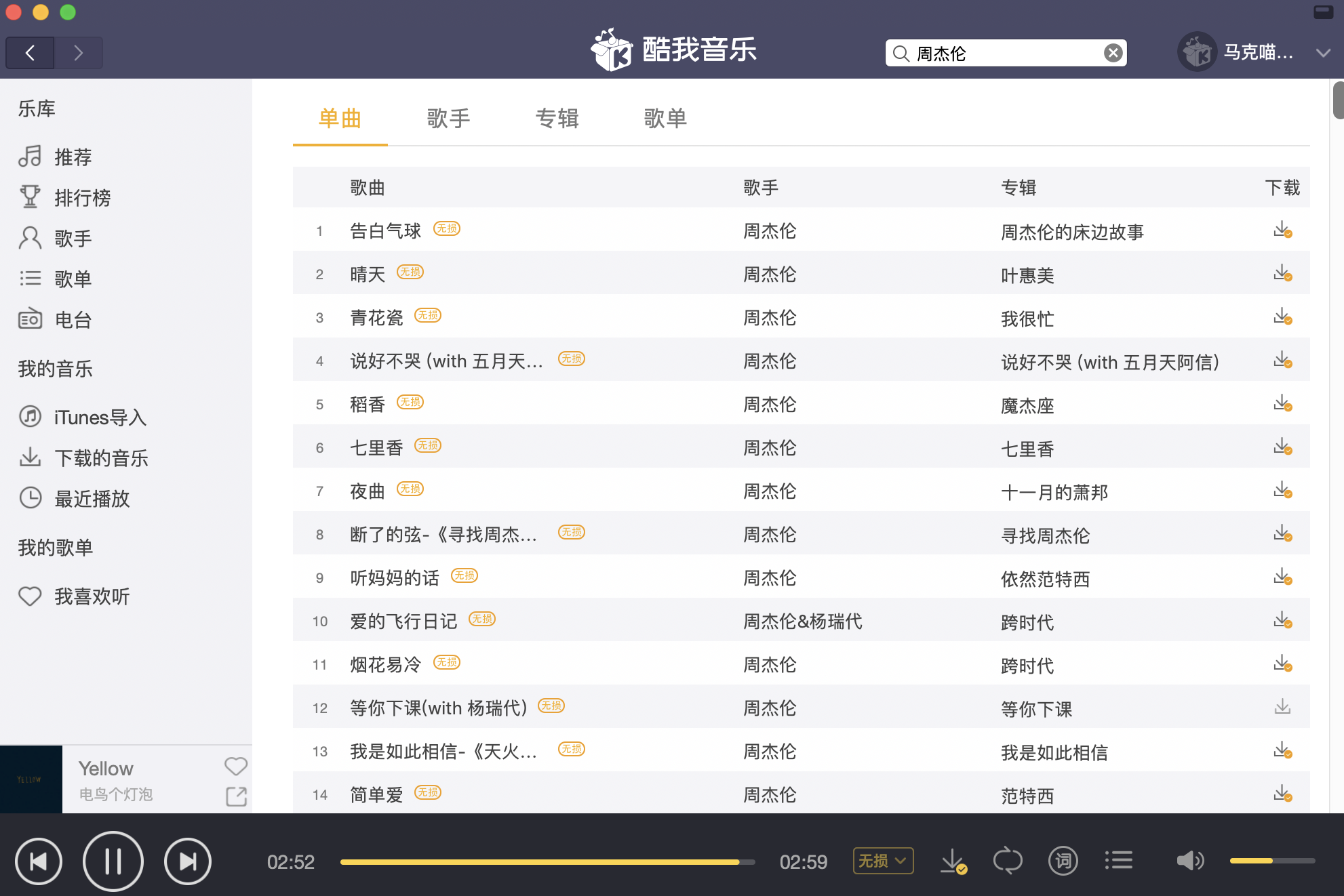Navigate back with the back arrow
This screenshot has width=1344, height=896.
[30, 52]
